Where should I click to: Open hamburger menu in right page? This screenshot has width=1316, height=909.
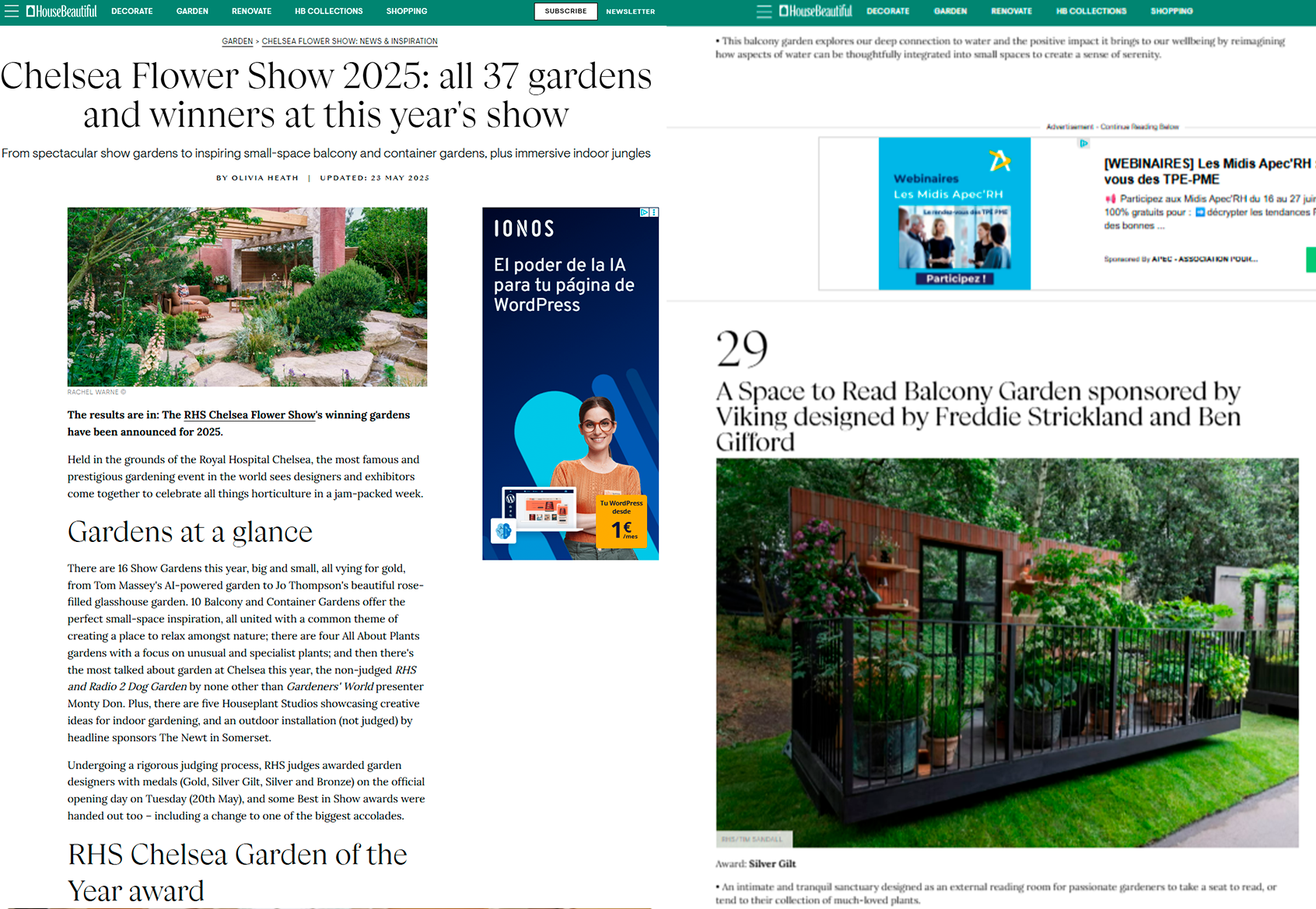coord(765,11)
